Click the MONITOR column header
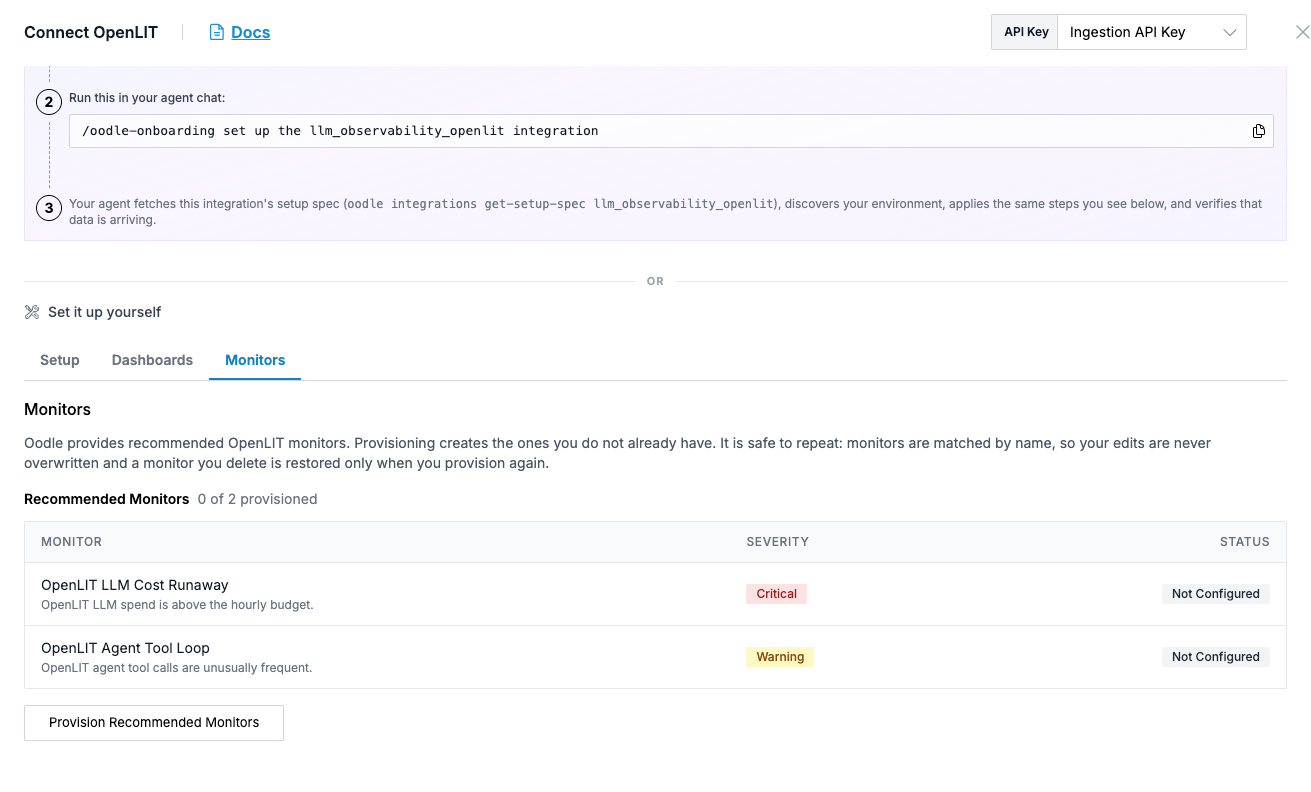This screenshot has width=1311, height=792. (71, 542)
